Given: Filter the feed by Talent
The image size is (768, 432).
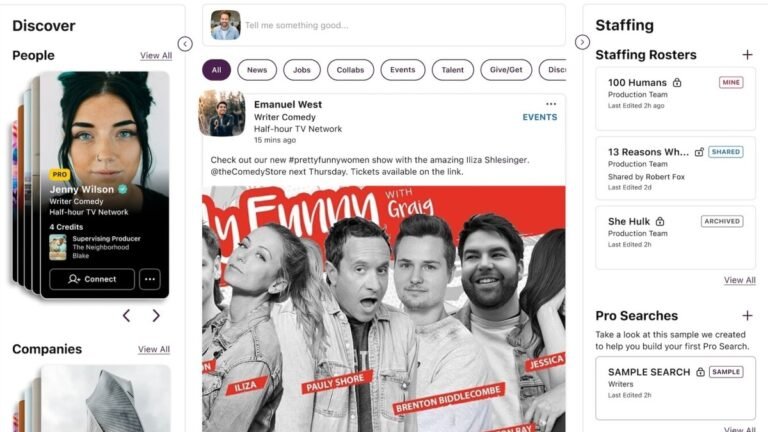Looking at the screenshot, I should click(x=453, y=70).
